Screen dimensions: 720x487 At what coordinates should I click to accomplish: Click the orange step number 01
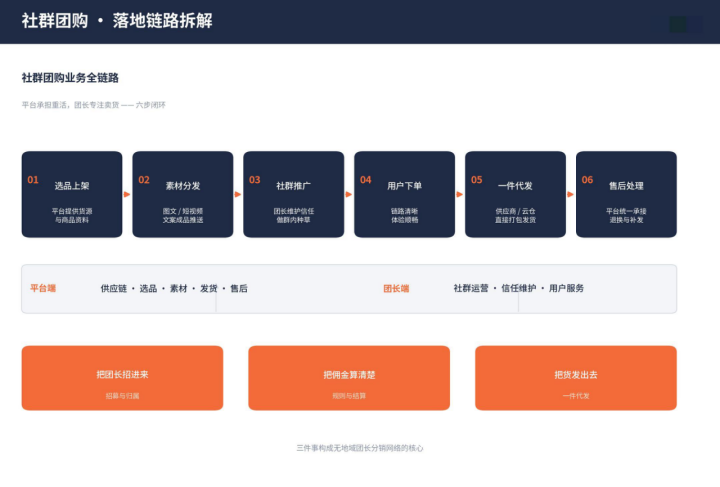[33, 180]
